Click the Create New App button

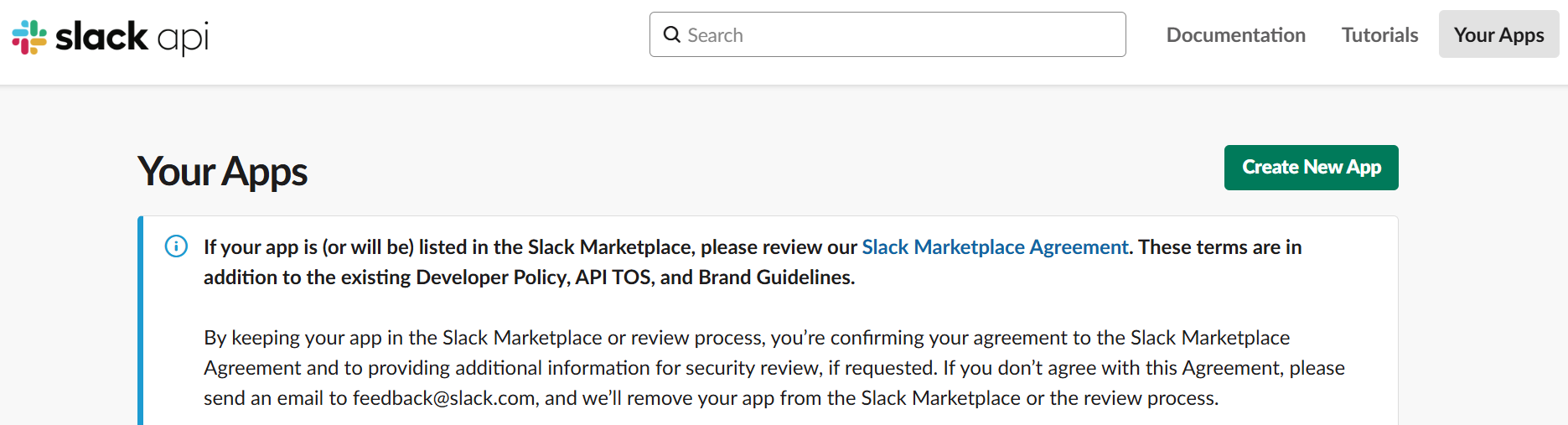click(1311, 168)
